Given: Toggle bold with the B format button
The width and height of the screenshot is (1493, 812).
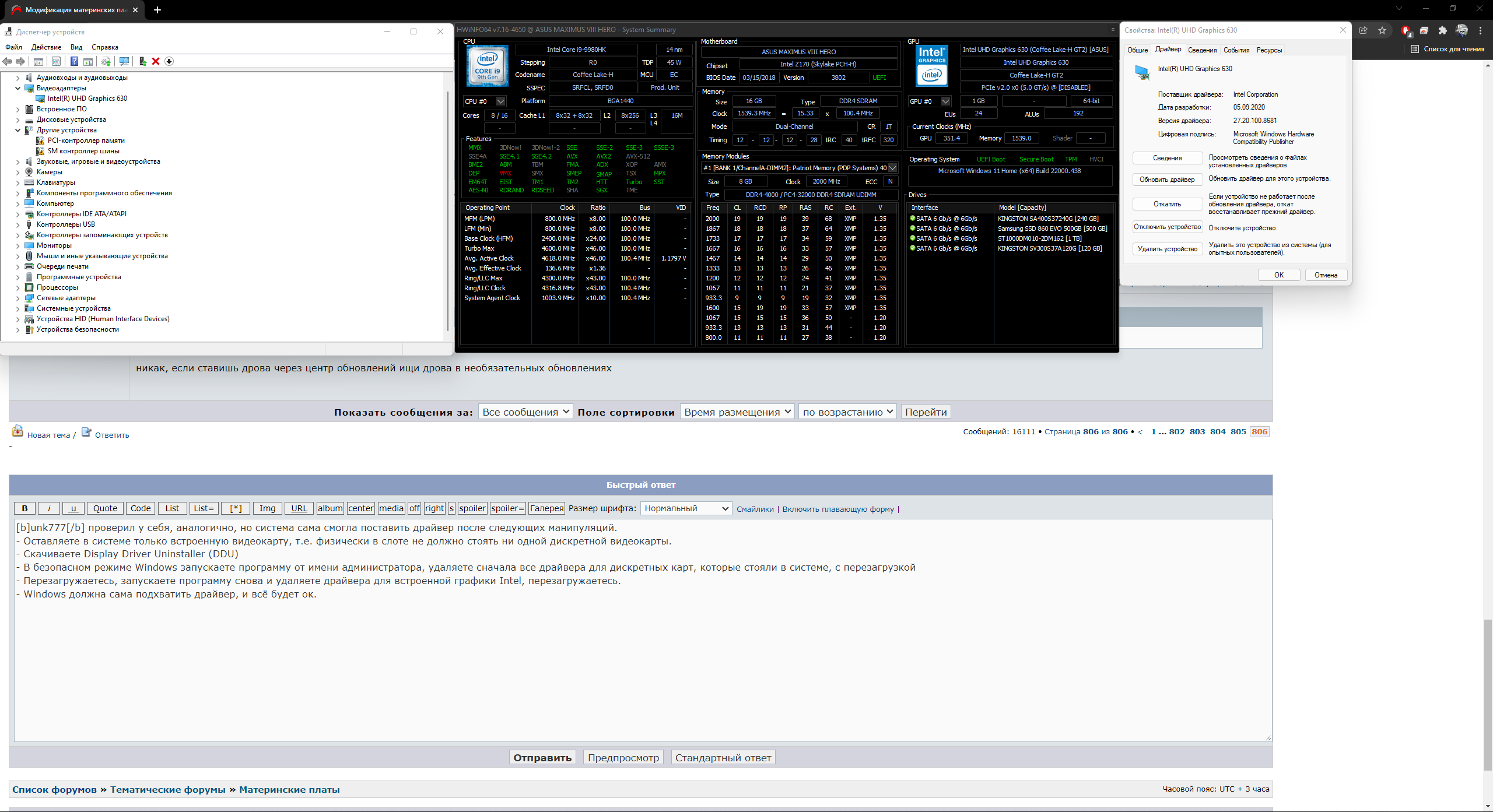Looking at the screenshot, I should [24, 508].
